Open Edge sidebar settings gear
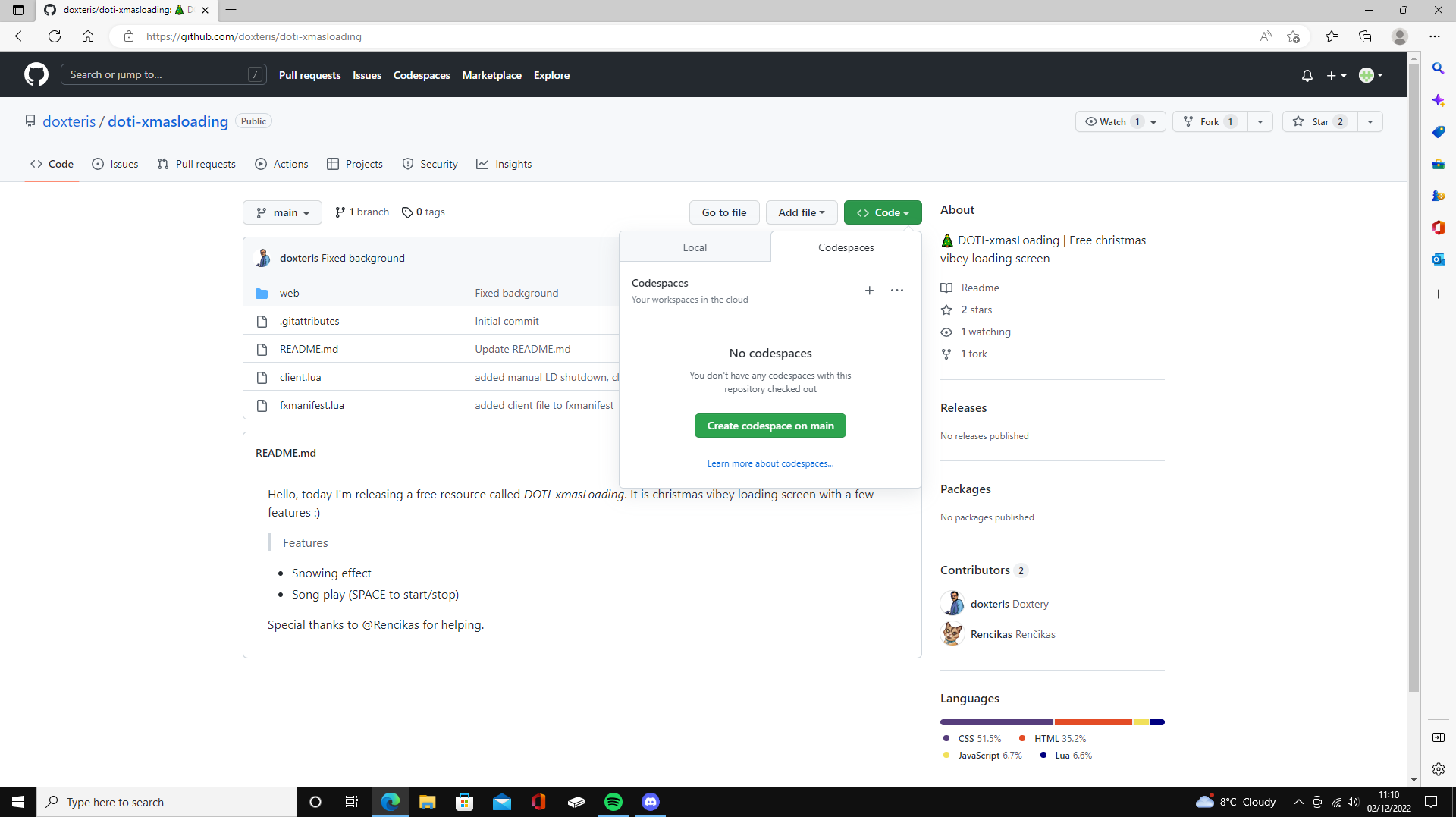This screenshot has height=817, width=1456. (x=1438, y=769)
